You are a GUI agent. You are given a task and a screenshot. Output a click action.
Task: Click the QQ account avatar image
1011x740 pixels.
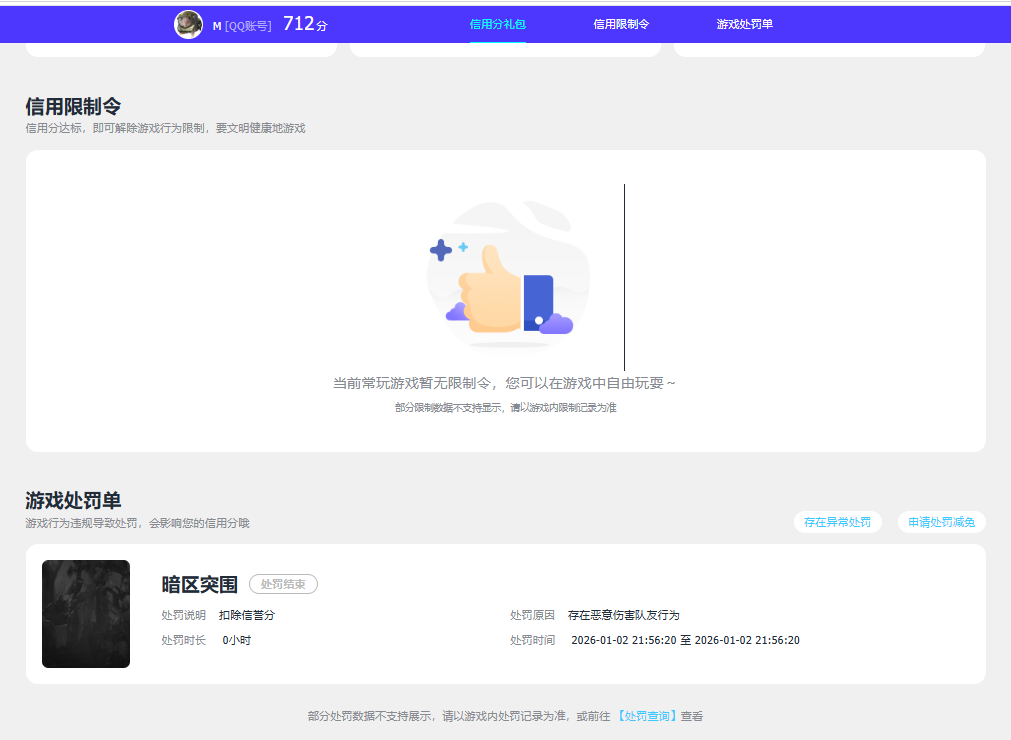pyautogui.click(x=187, y=24)
